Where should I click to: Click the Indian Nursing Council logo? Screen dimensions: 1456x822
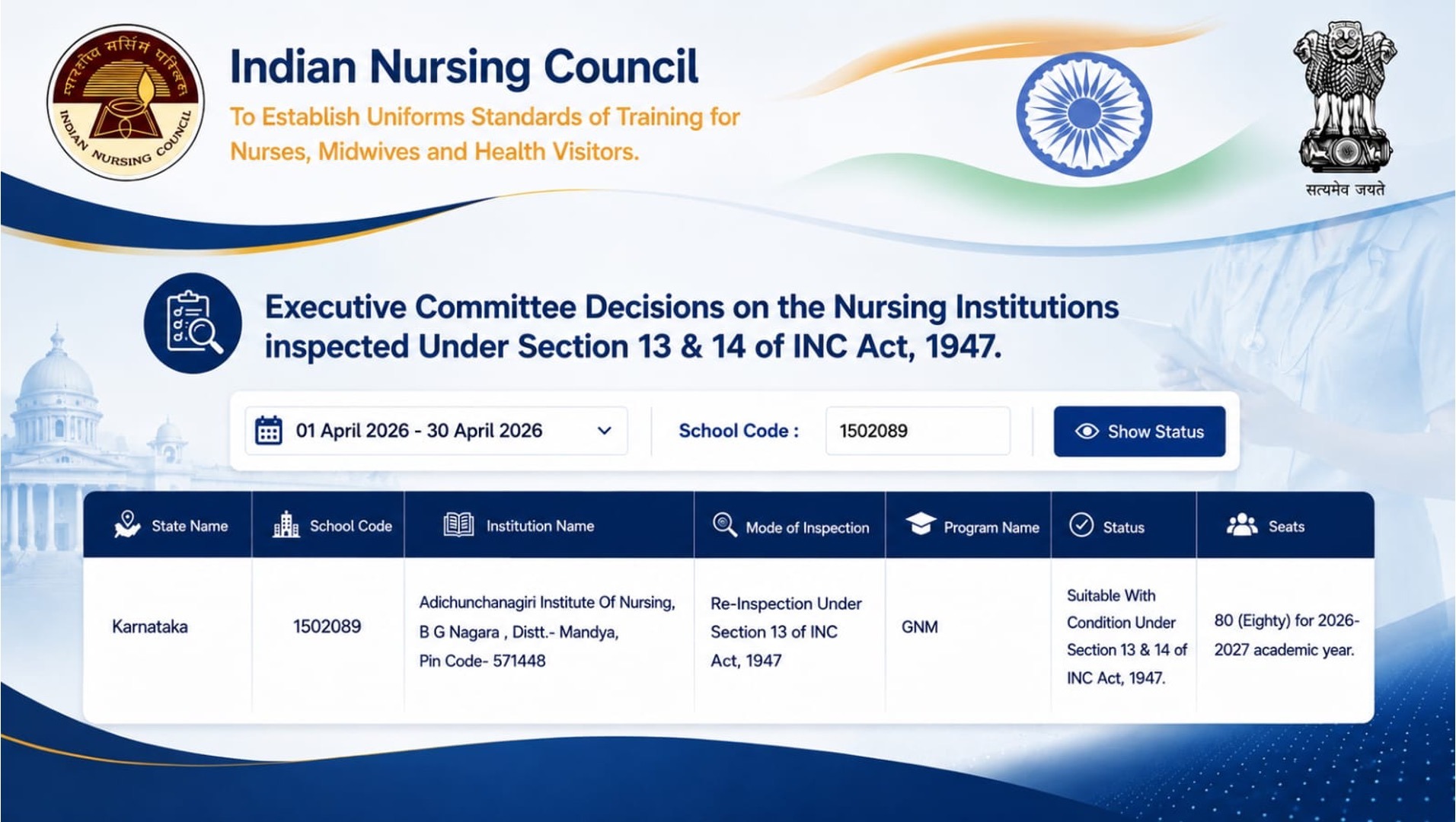click(126, 102)
